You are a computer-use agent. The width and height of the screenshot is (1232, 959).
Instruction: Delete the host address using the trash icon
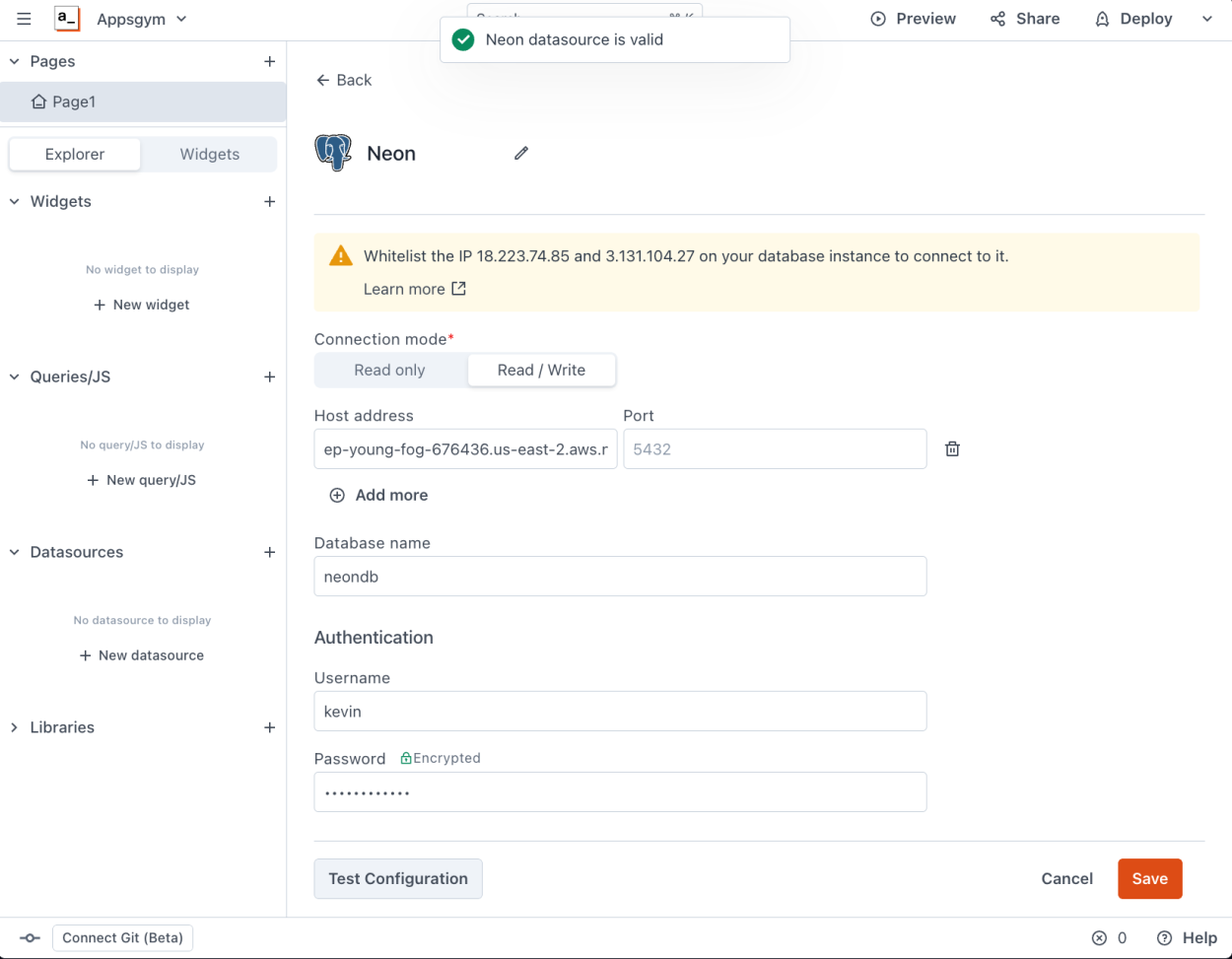click(x=951, y=448)
